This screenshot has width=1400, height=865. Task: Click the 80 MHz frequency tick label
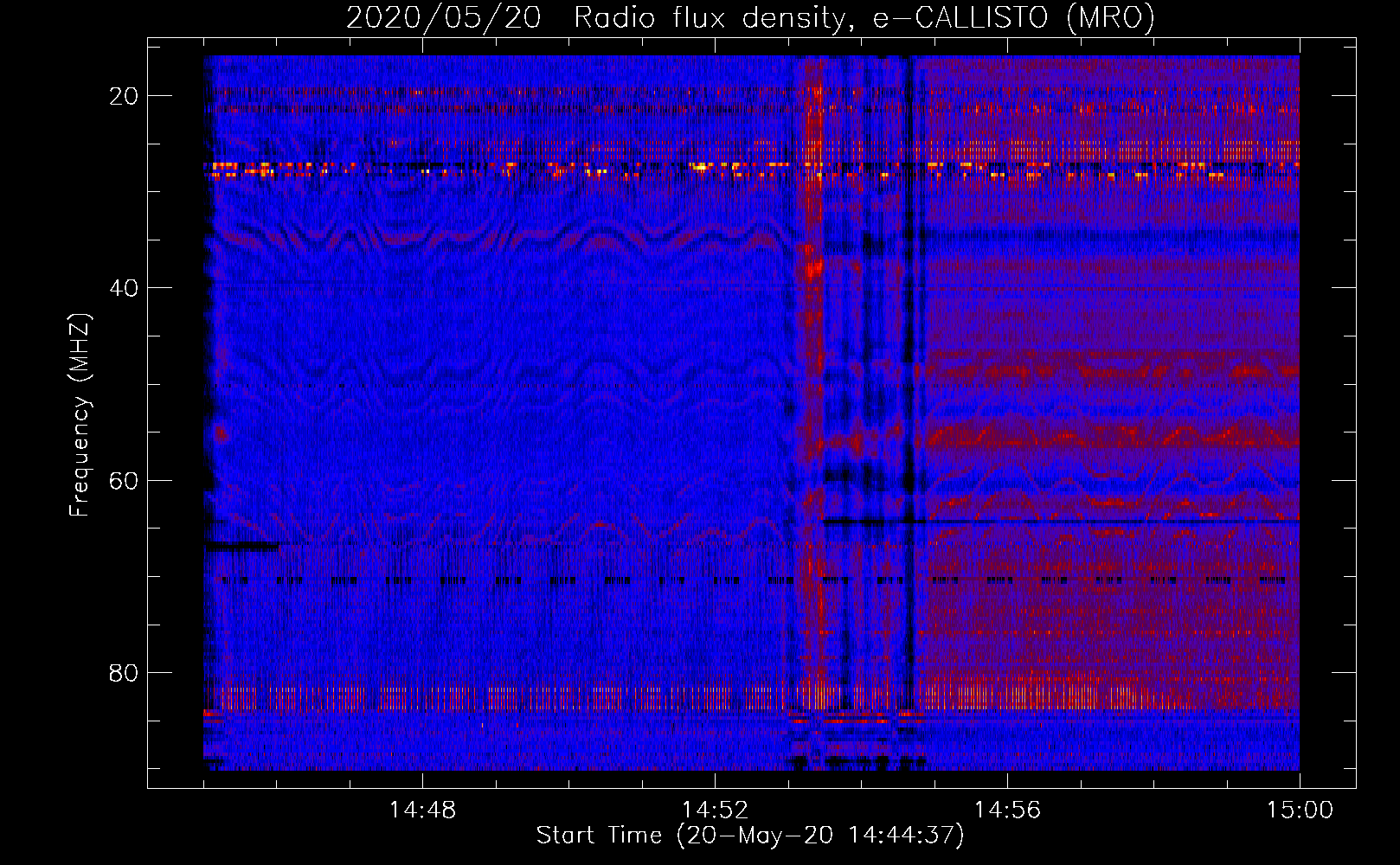124,673
